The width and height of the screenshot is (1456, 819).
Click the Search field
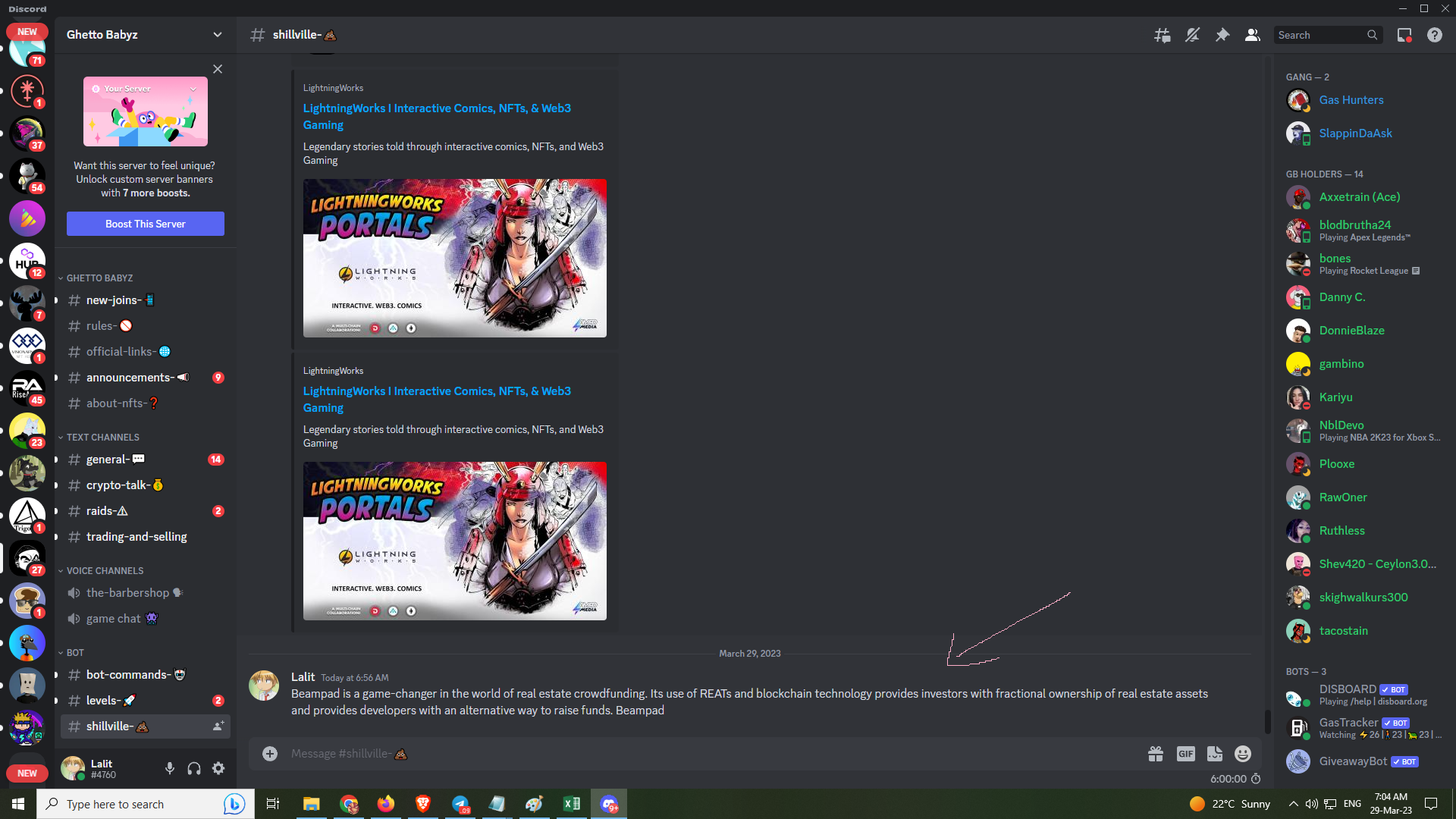click(x=1328, y=35)
